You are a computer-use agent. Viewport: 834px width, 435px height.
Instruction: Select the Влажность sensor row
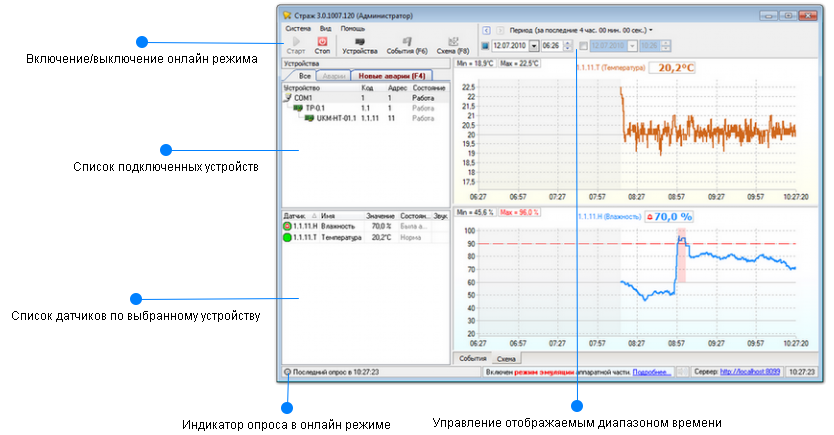[x=365, y=227]
